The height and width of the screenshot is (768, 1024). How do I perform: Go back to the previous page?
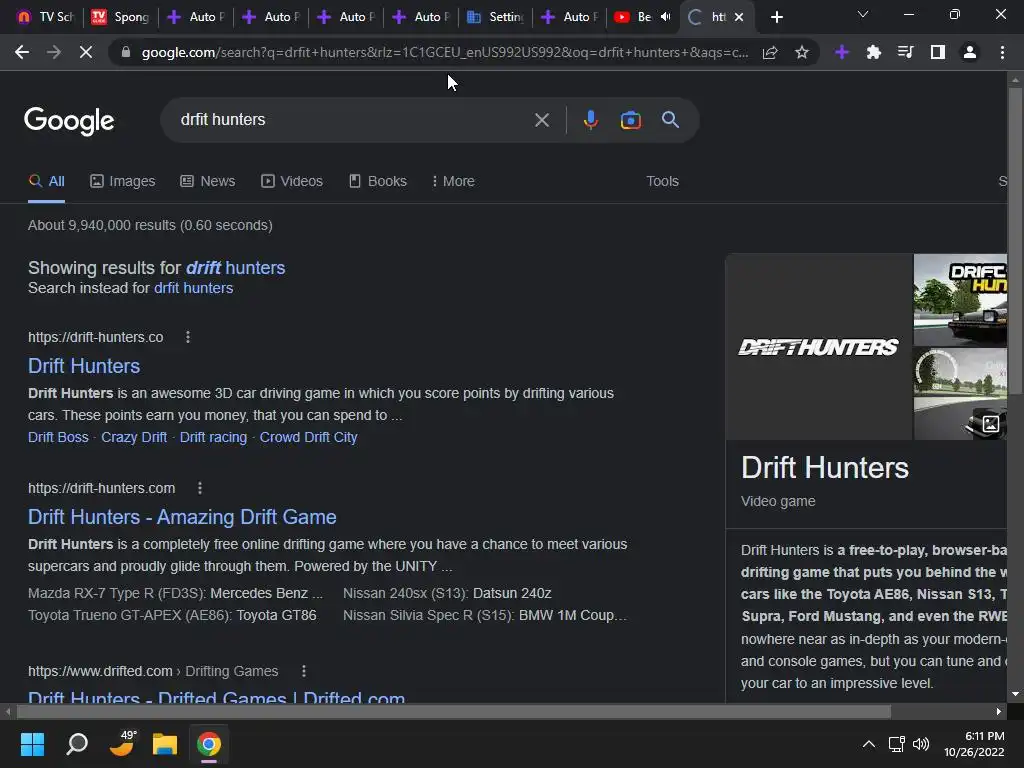[x=22, y=52]
